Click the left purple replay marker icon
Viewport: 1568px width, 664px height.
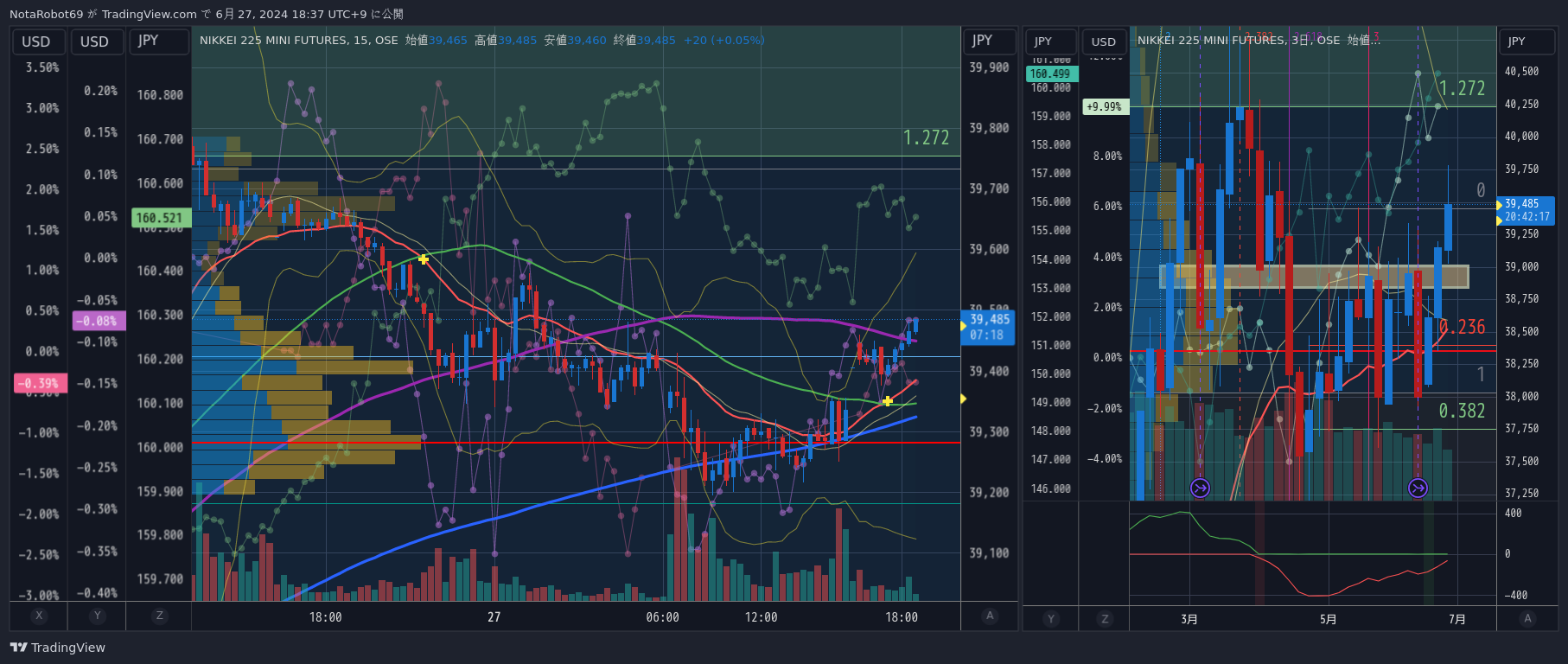(x=1200, y=488)
